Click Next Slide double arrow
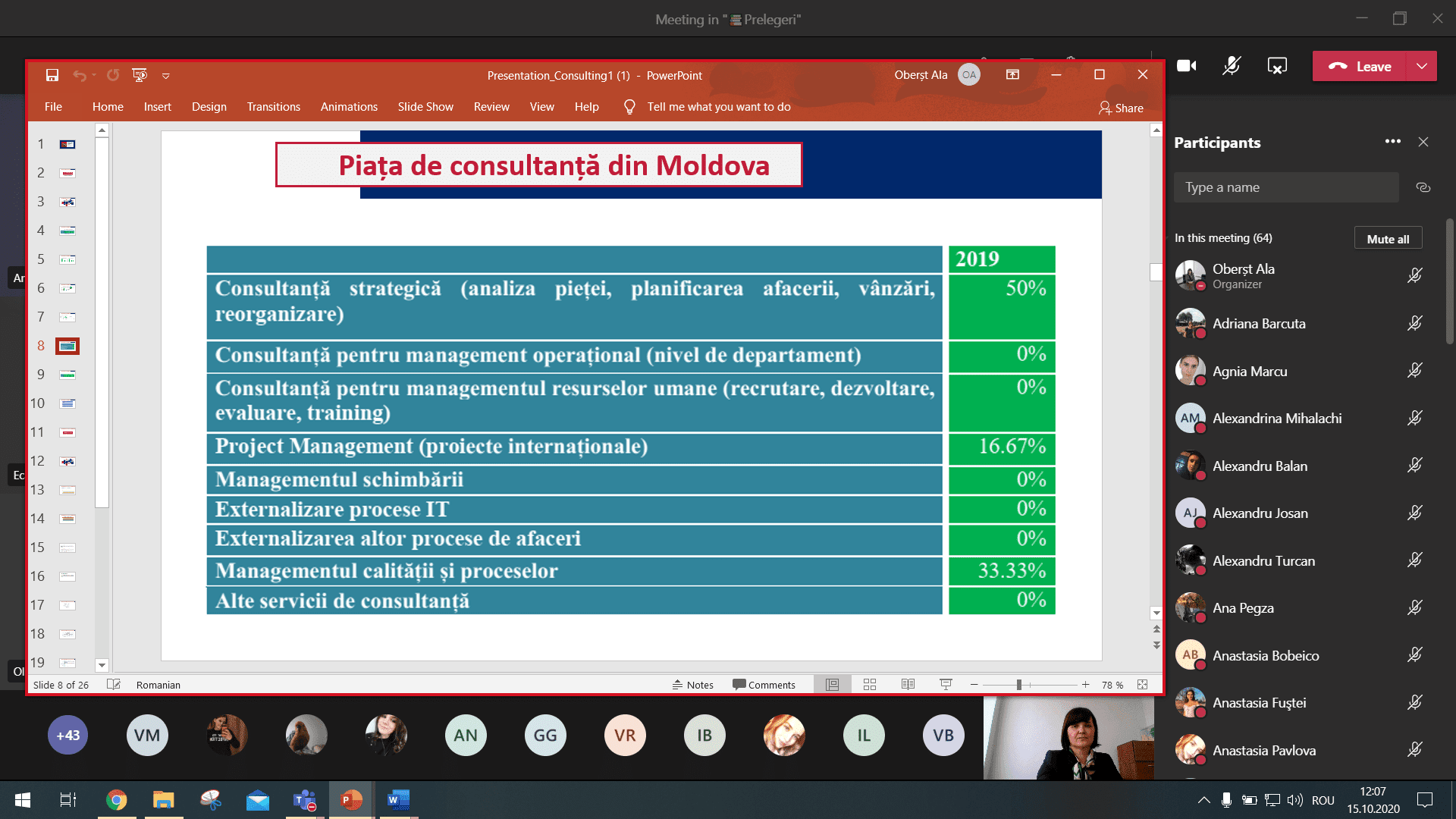This screenshot has width=1456, height=819. click(x=1156, y=645)
